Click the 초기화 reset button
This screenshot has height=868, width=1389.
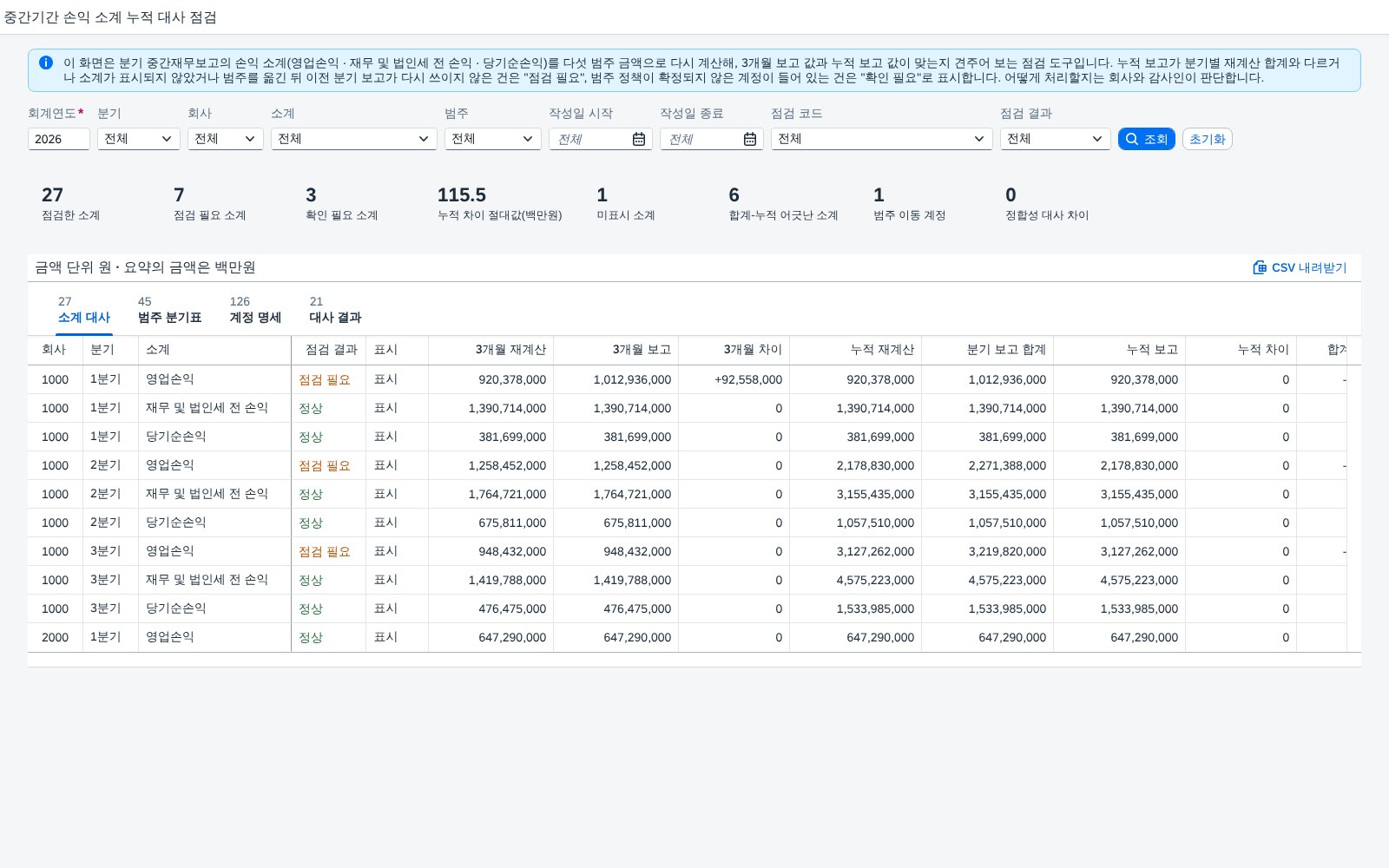[x=1208, y=139]
